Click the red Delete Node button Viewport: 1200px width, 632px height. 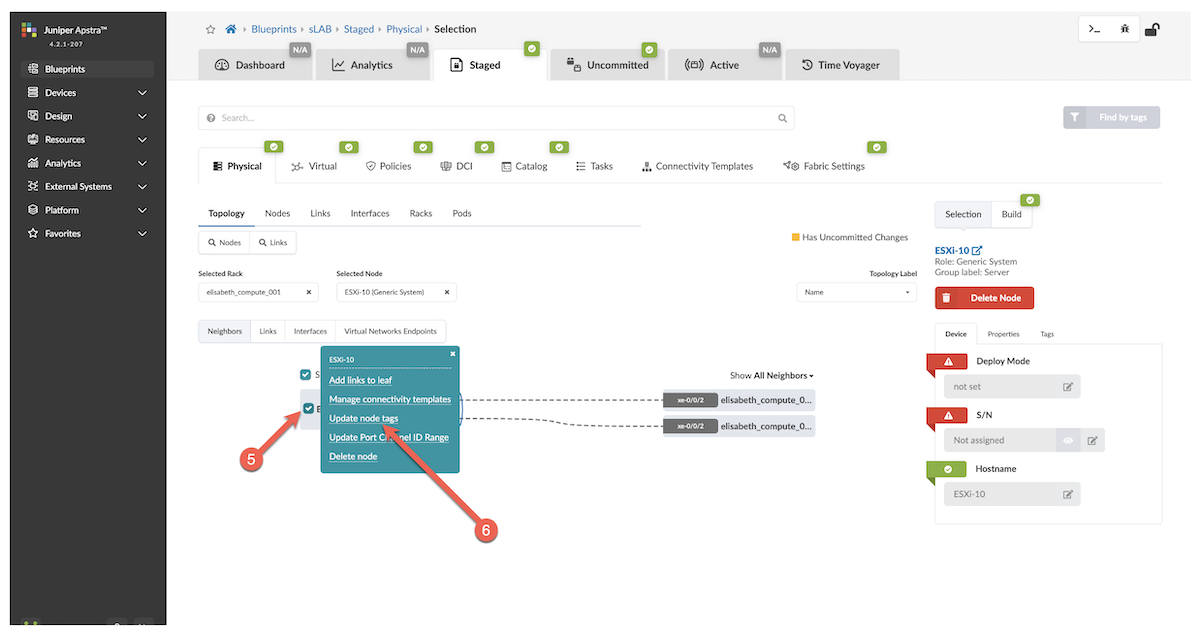[x=985, y=298]
